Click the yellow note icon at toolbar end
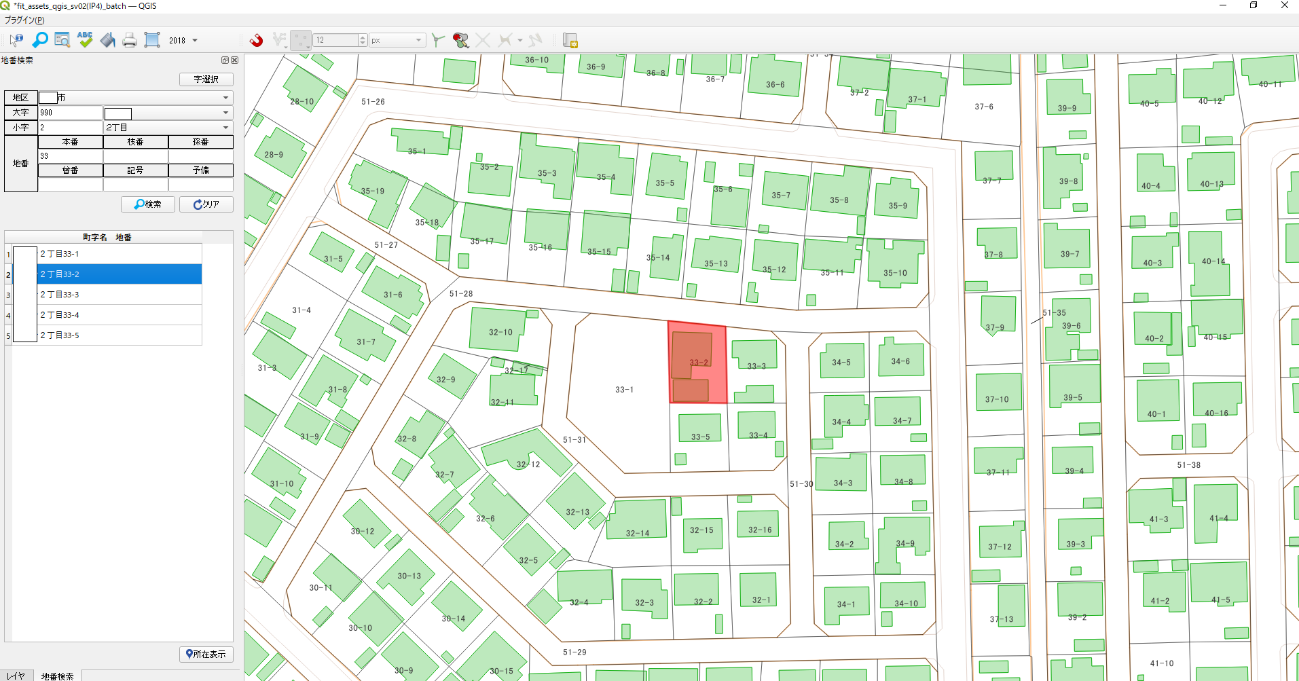This screenshot has height=681, width=1299. click(x=570, y=40)
